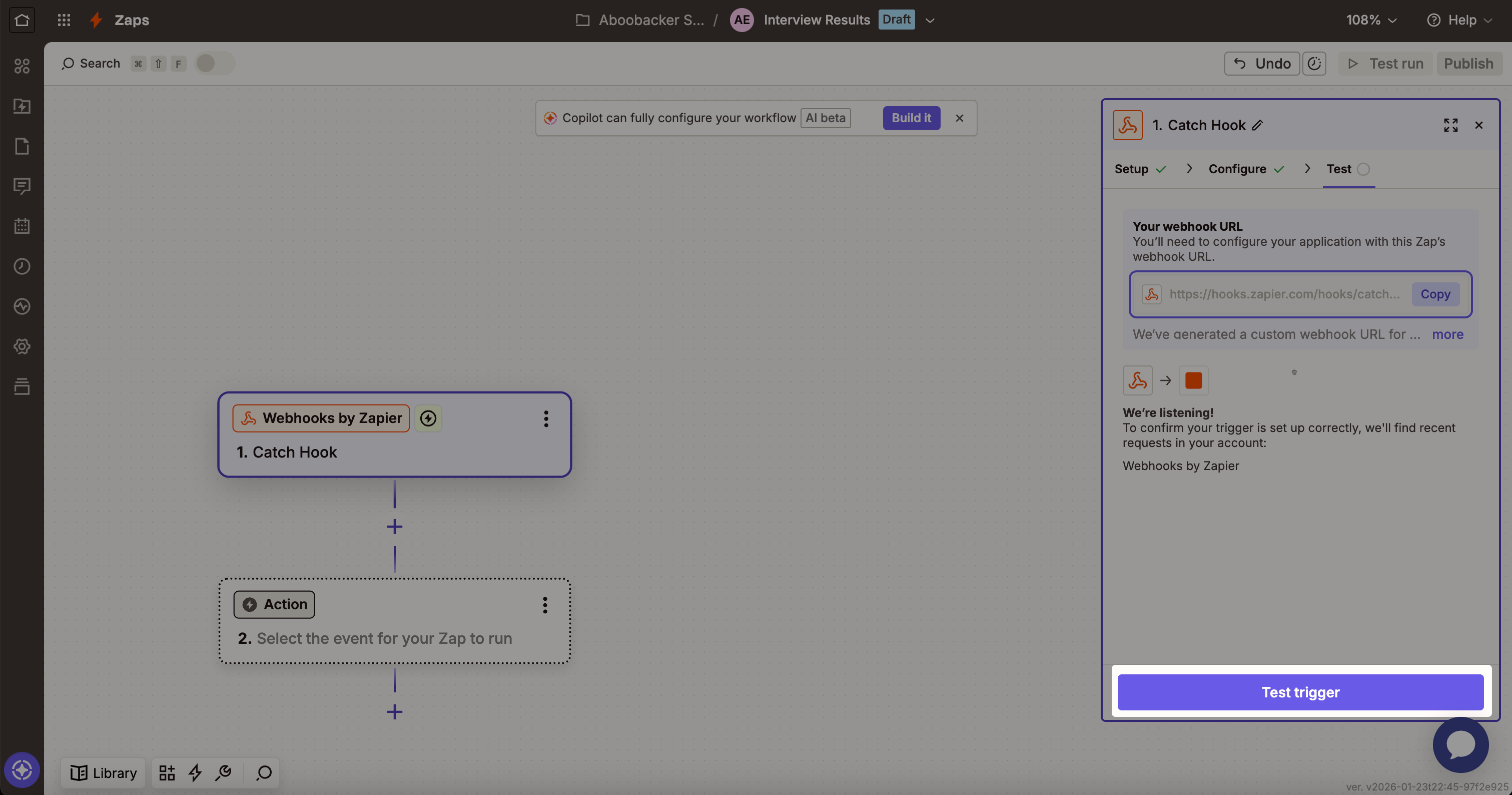Click the Test trigger button
Image resolution: width=1512 pixels, height=795 pixels.
point(1300,692)
